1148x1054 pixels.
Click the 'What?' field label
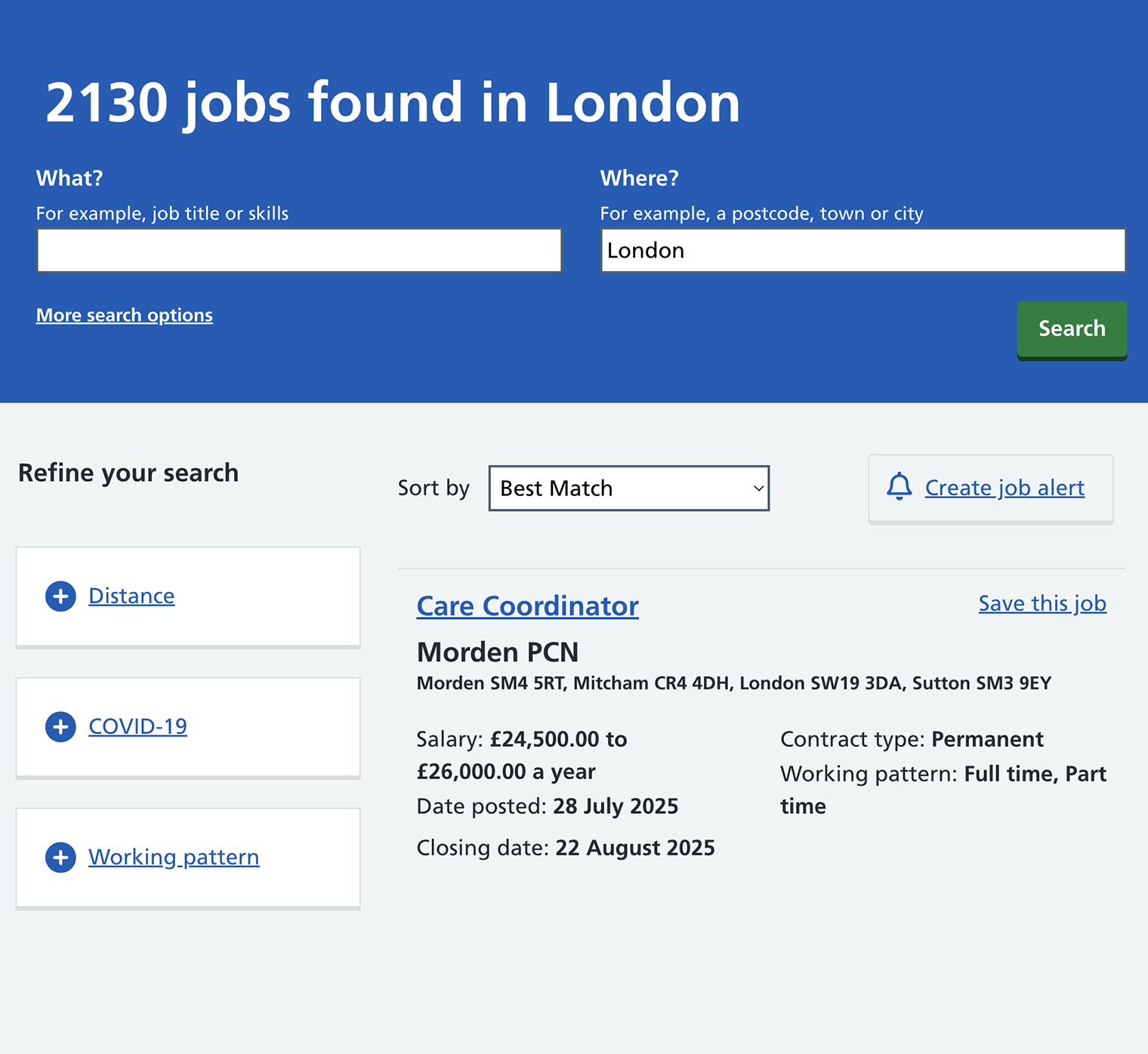click(x=69, y=178)
